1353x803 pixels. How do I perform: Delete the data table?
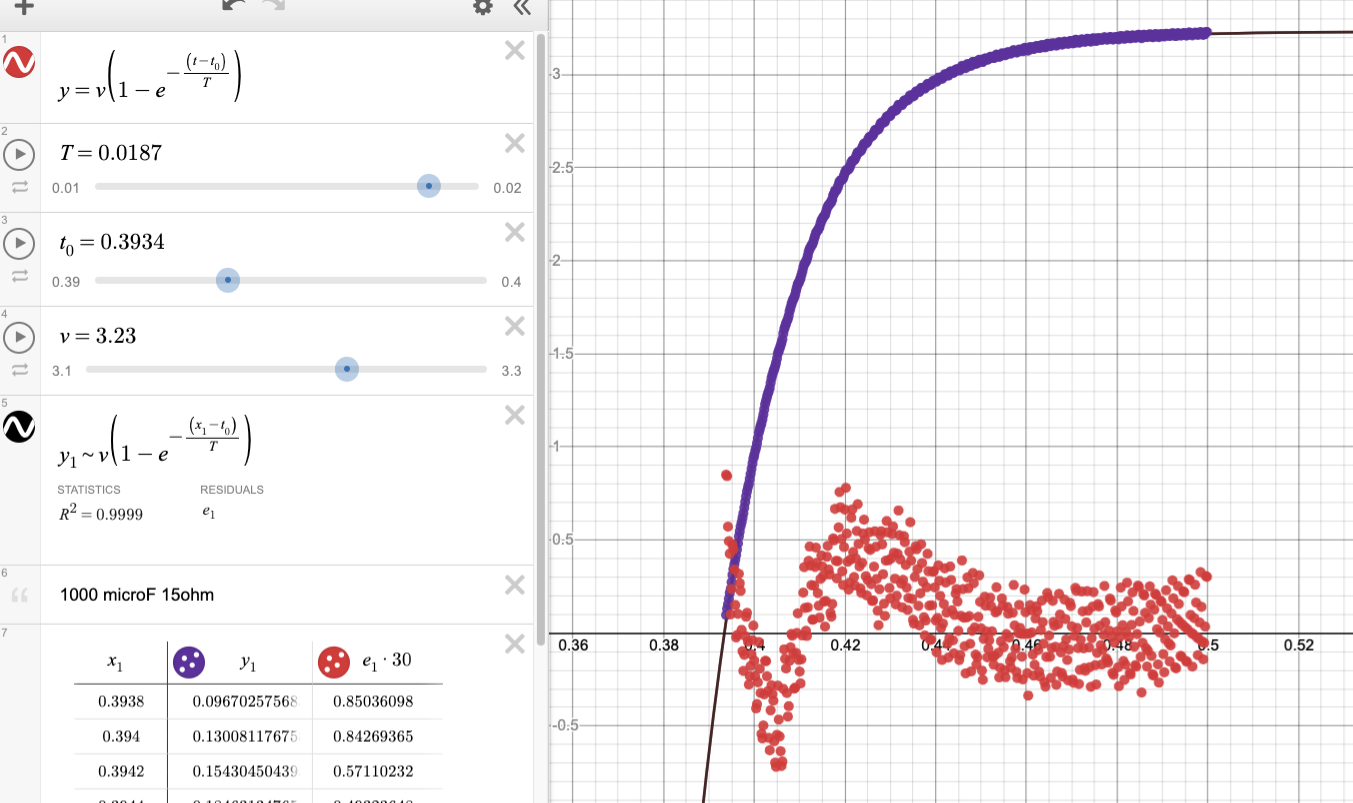click(x=515, y=643)
